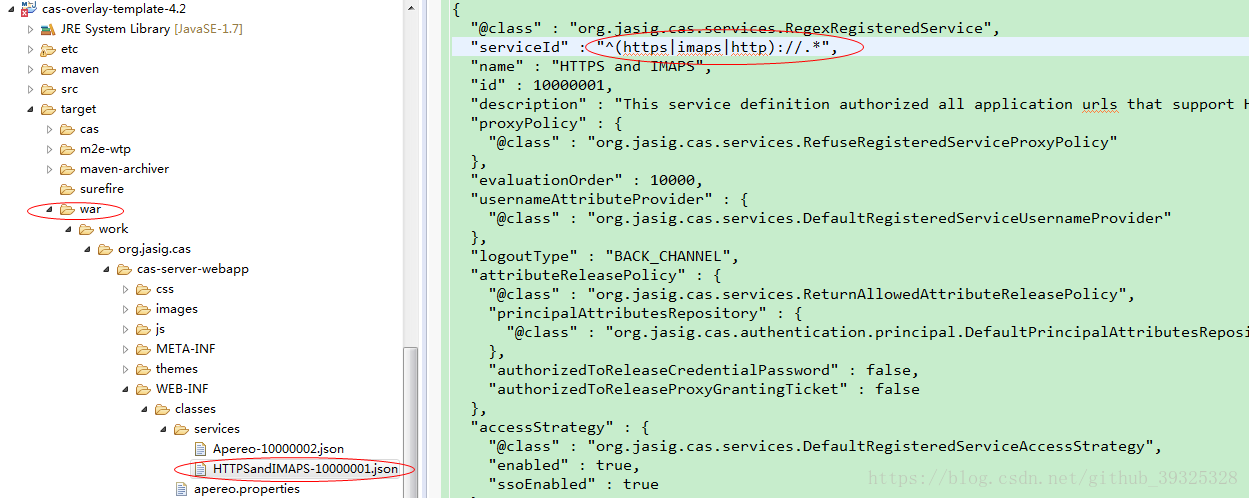Click the org.jasig.cas folder icon
This screenshot has height=498, width=1249.
(106, 249)
